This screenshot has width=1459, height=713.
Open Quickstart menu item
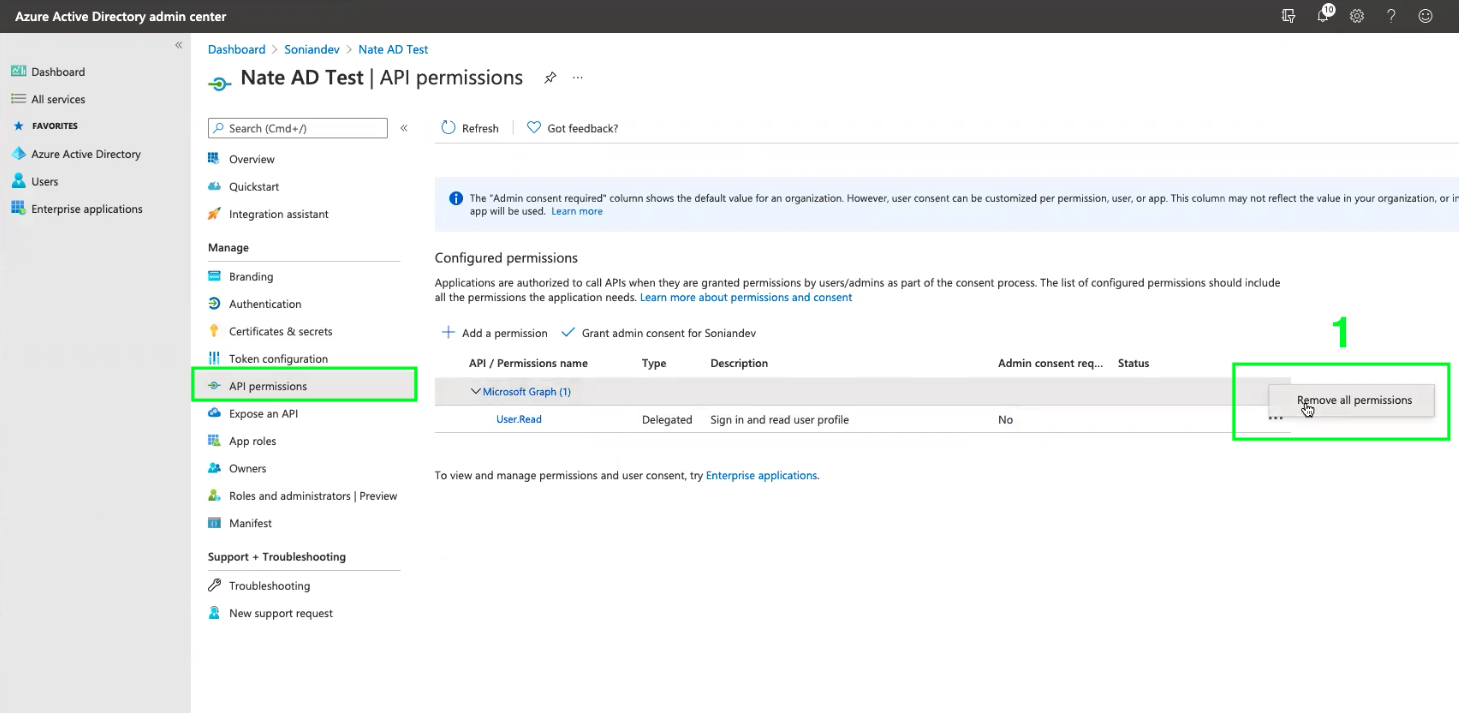click(x=254, y=187)
